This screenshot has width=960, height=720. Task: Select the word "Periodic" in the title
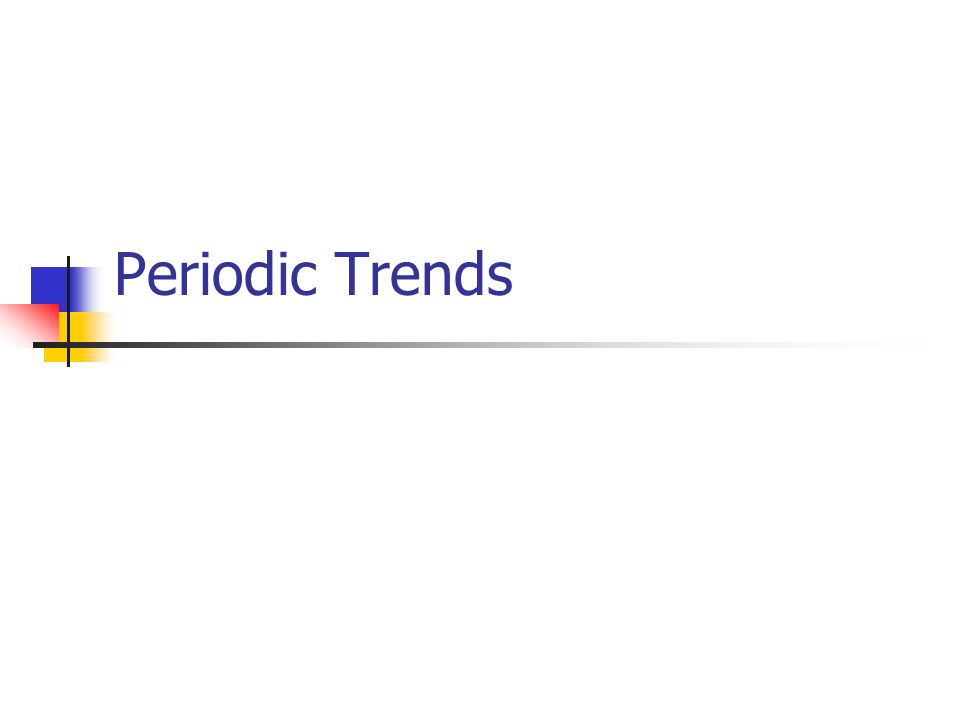click(x=216, y=274)
